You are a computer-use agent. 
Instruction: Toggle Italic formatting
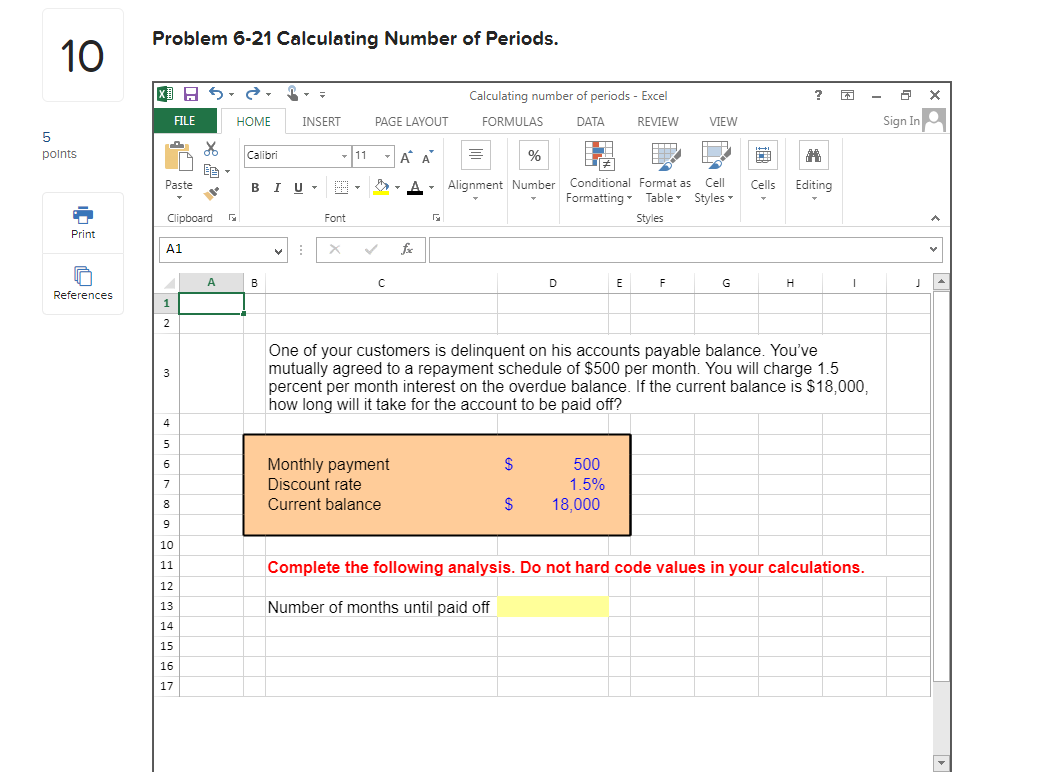tap(277, 187)
